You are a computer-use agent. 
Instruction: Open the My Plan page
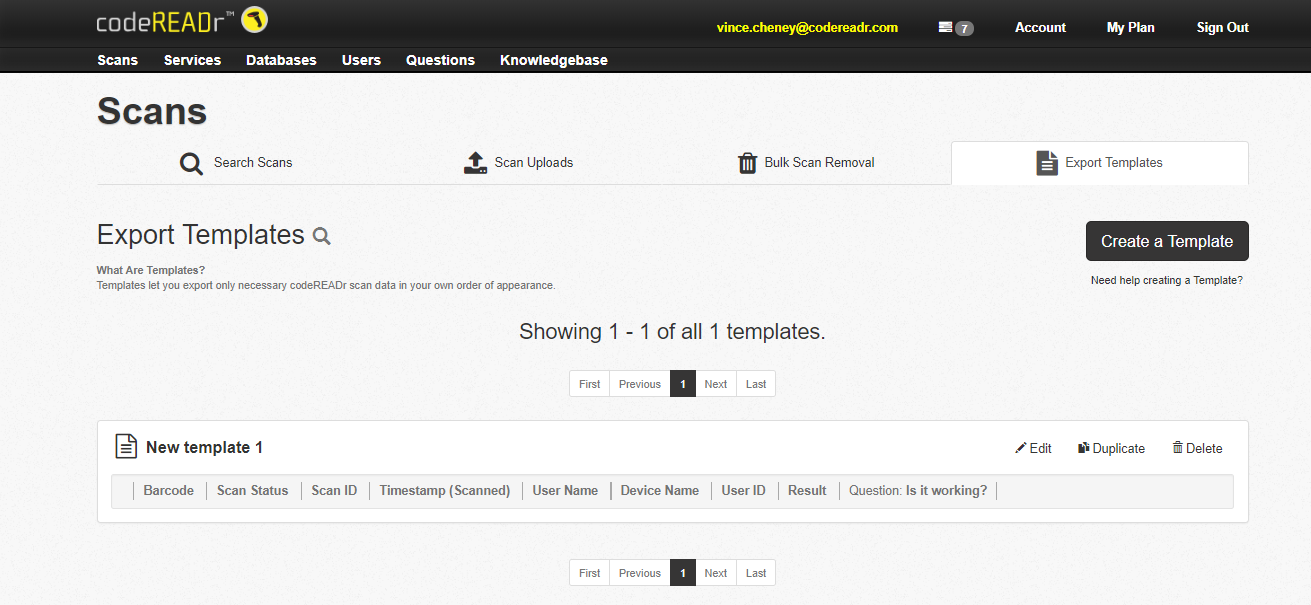tap(1131, 28)
